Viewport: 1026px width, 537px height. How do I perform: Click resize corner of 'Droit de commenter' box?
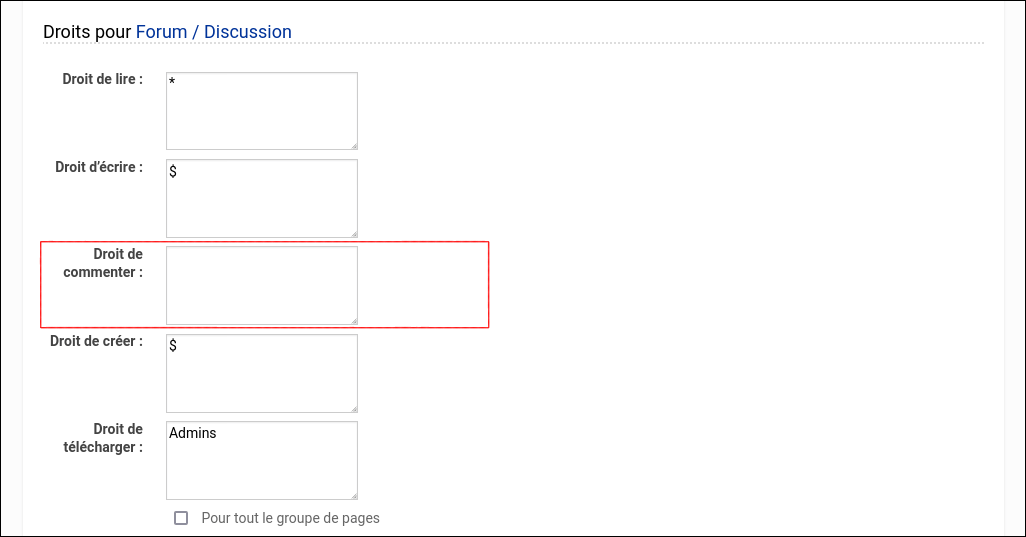coord(353,320)
